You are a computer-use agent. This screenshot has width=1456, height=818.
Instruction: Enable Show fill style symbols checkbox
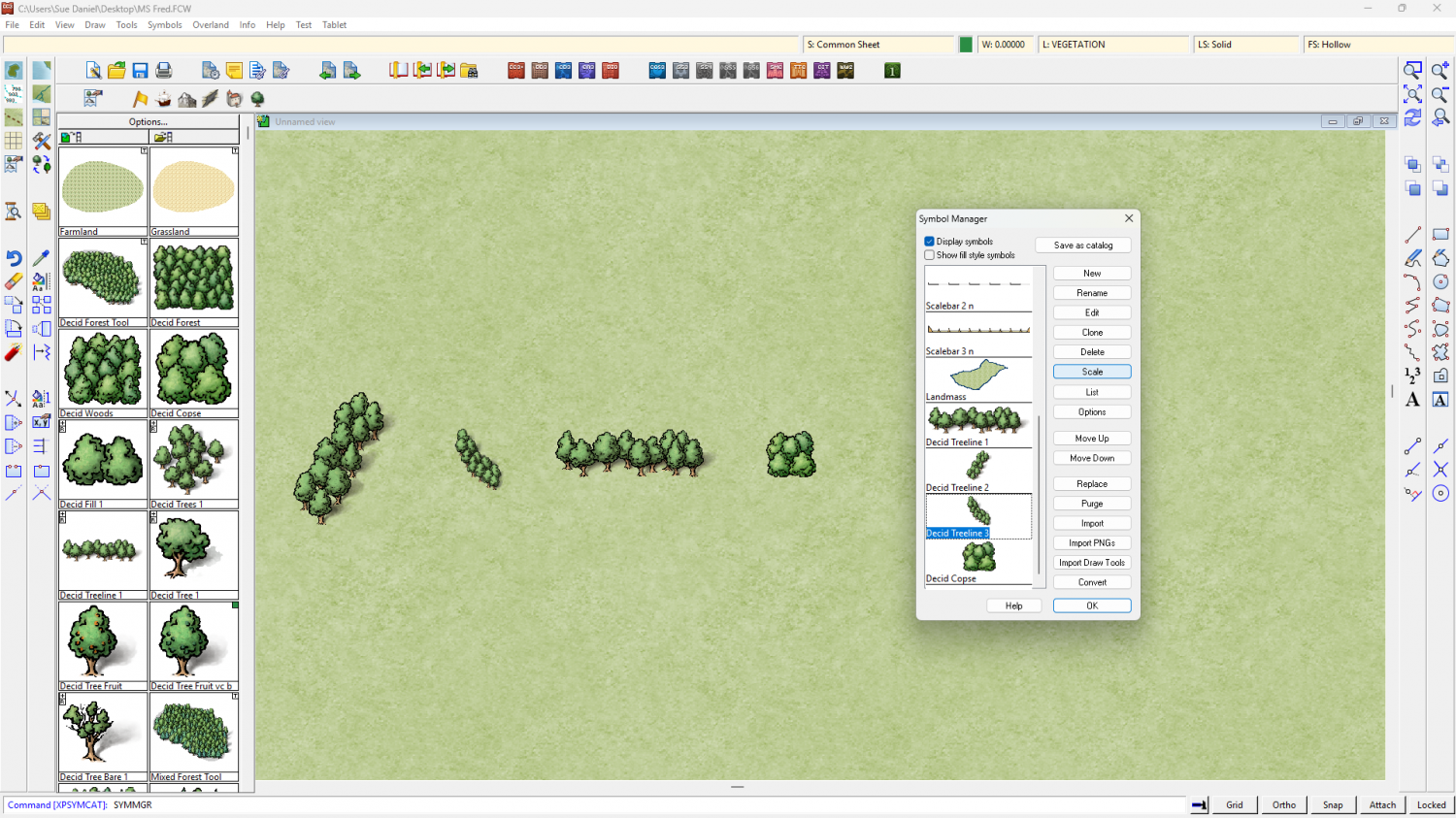click(930, 255)
